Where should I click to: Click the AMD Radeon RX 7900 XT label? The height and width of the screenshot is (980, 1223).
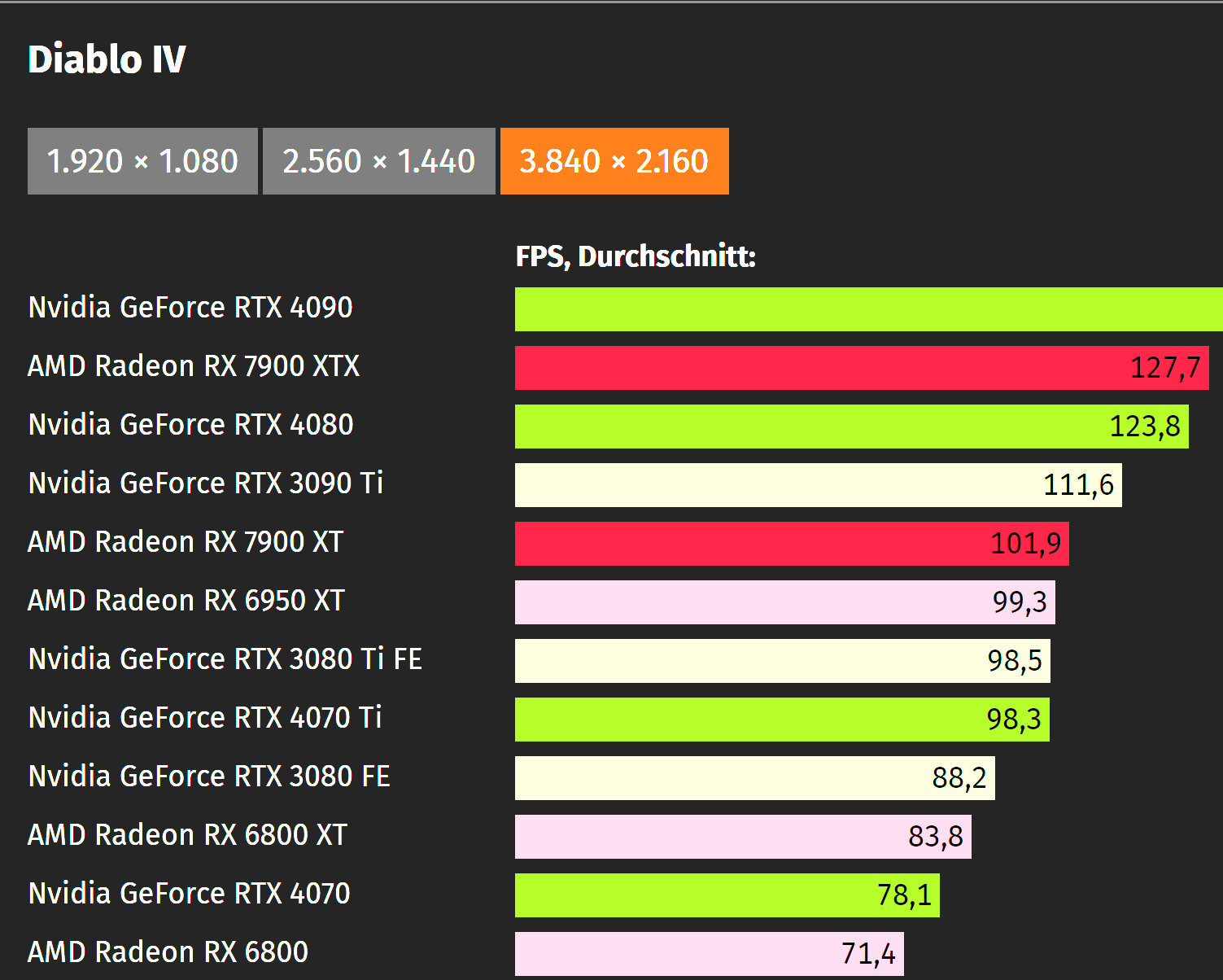(x=186, y=542)
